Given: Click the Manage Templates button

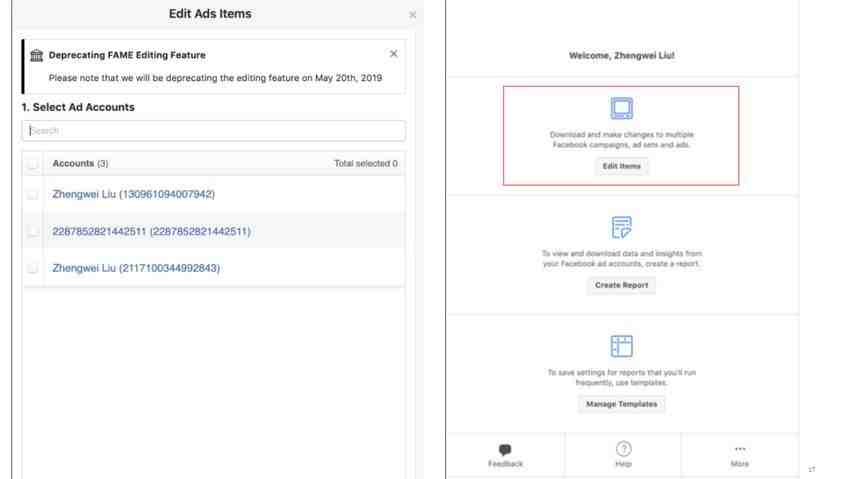Looking at the screenshot, I should pos(621,404).
